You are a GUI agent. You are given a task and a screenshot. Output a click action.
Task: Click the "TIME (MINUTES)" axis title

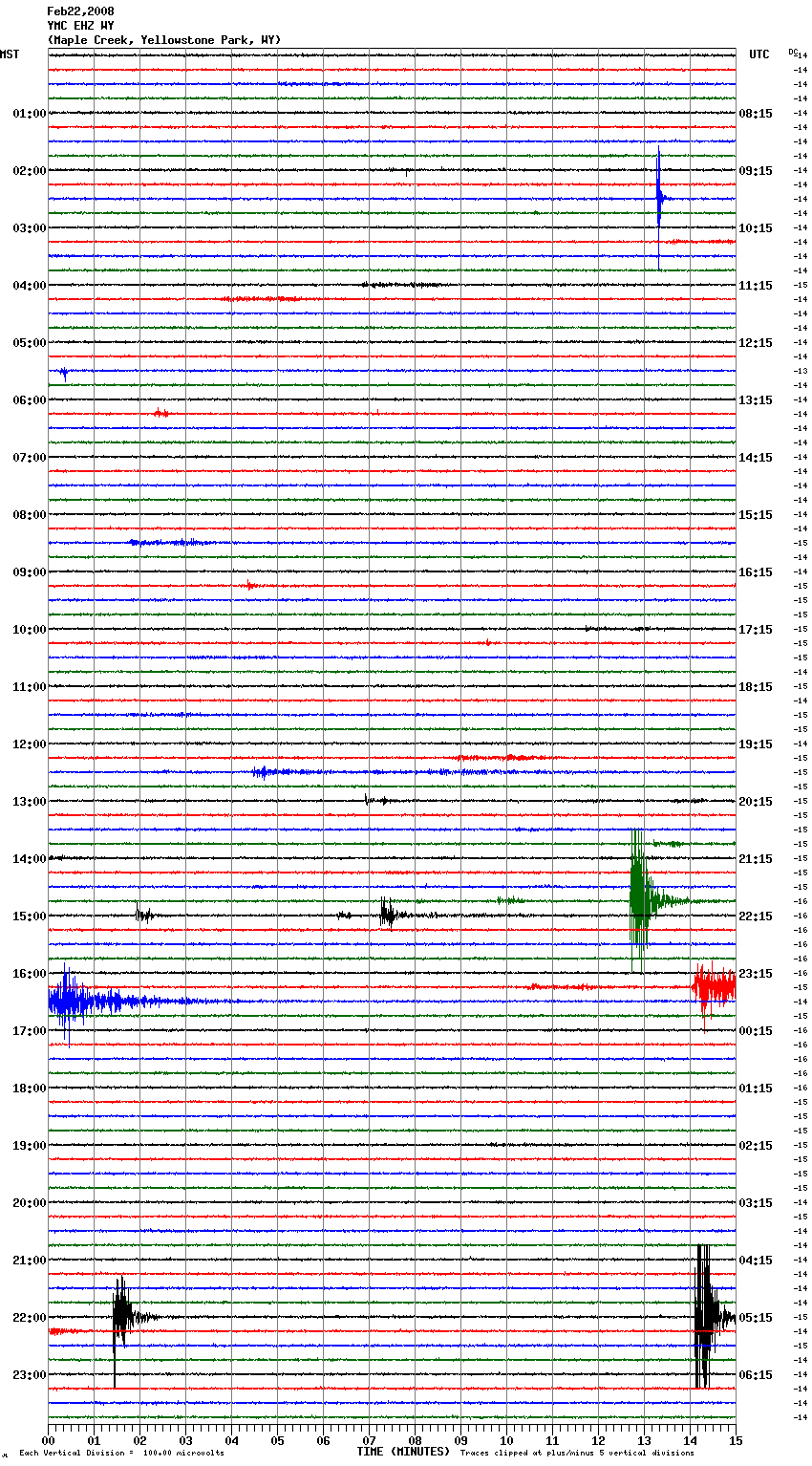click(403, 1452)
